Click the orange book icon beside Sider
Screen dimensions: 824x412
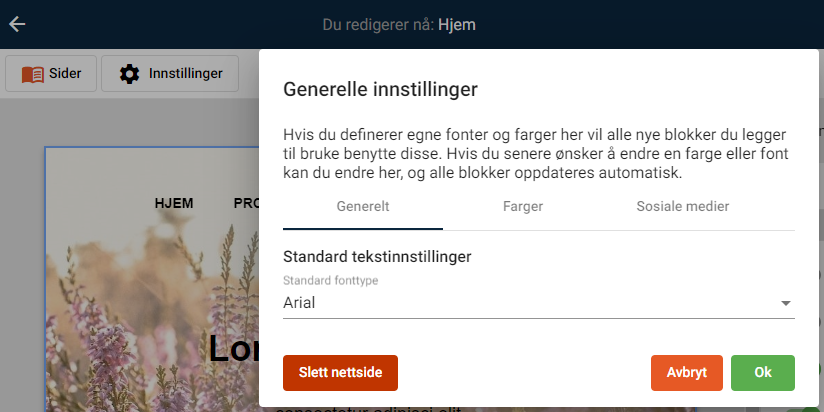click(33, 73)
